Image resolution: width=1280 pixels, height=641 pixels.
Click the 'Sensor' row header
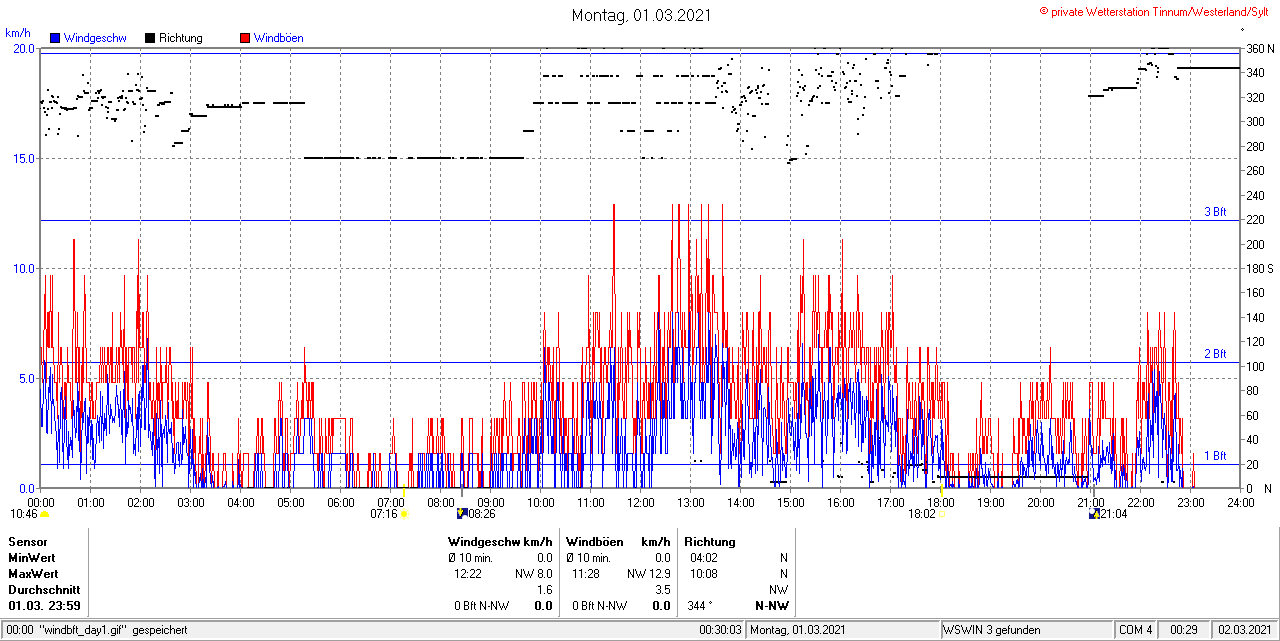[x=28, y=542]
